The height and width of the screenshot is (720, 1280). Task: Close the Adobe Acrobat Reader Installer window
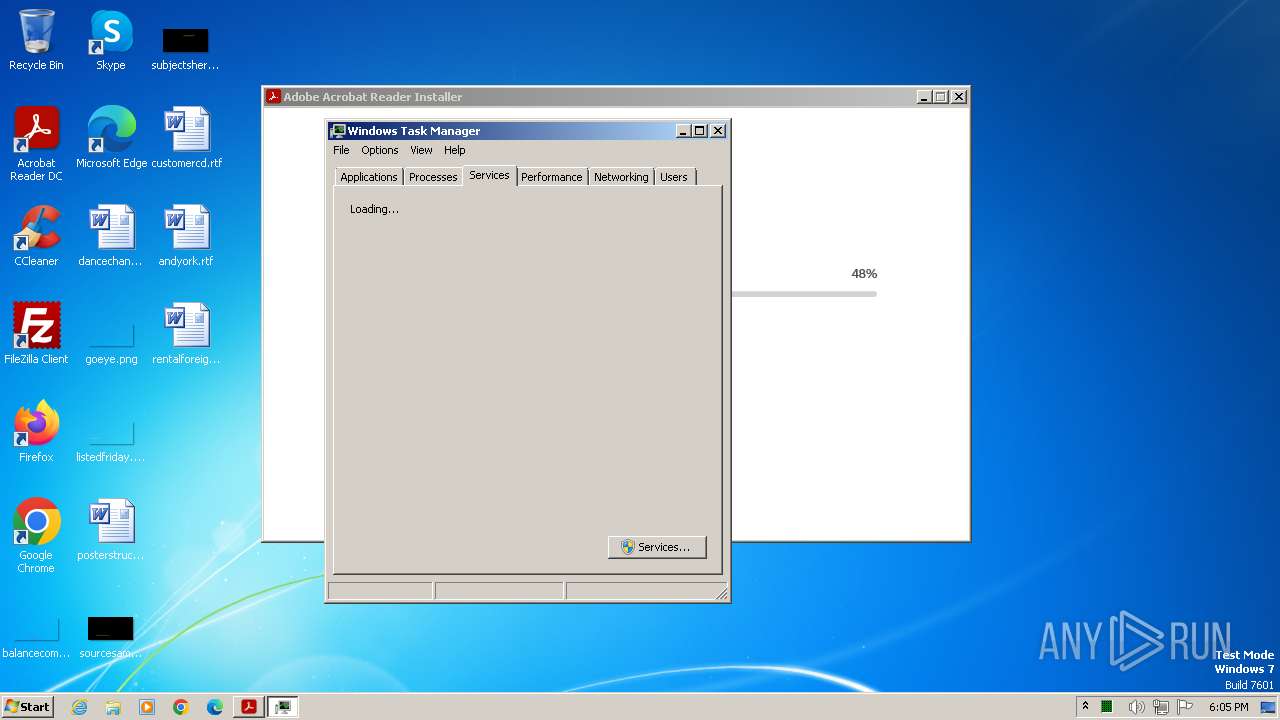coord(958,97)
